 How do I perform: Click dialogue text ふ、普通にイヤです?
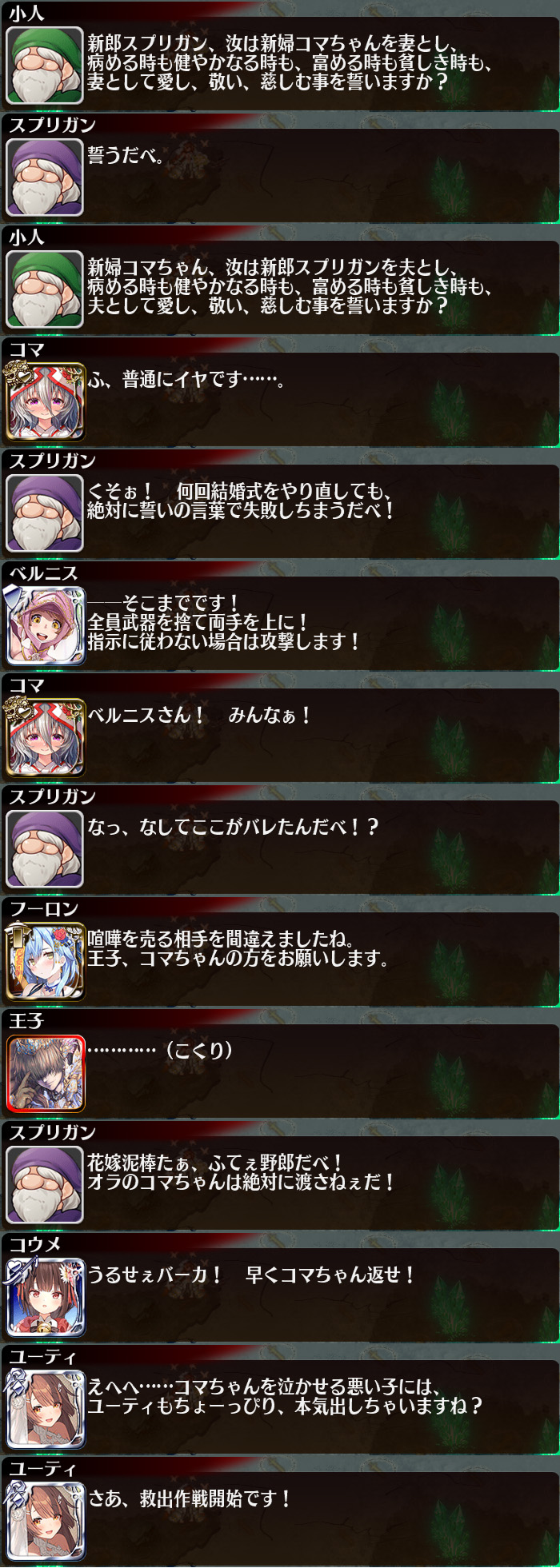186,379
